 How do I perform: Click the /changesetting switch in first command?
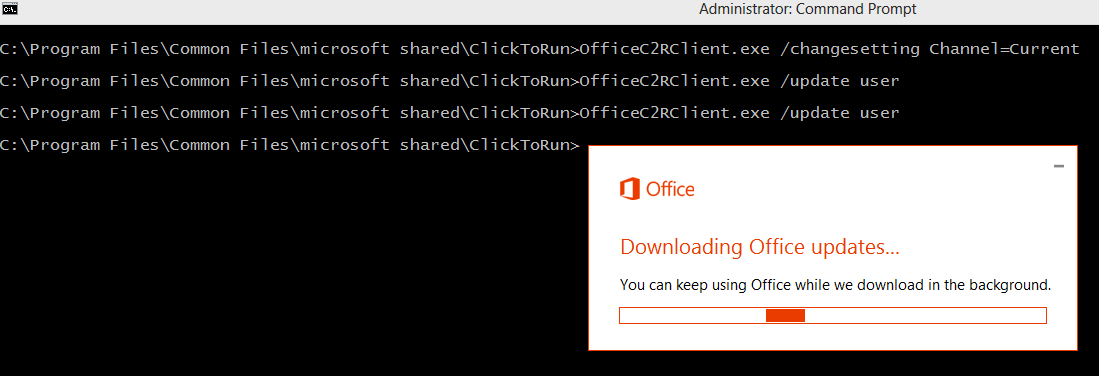pyautogui.click(x=849, y=49)
